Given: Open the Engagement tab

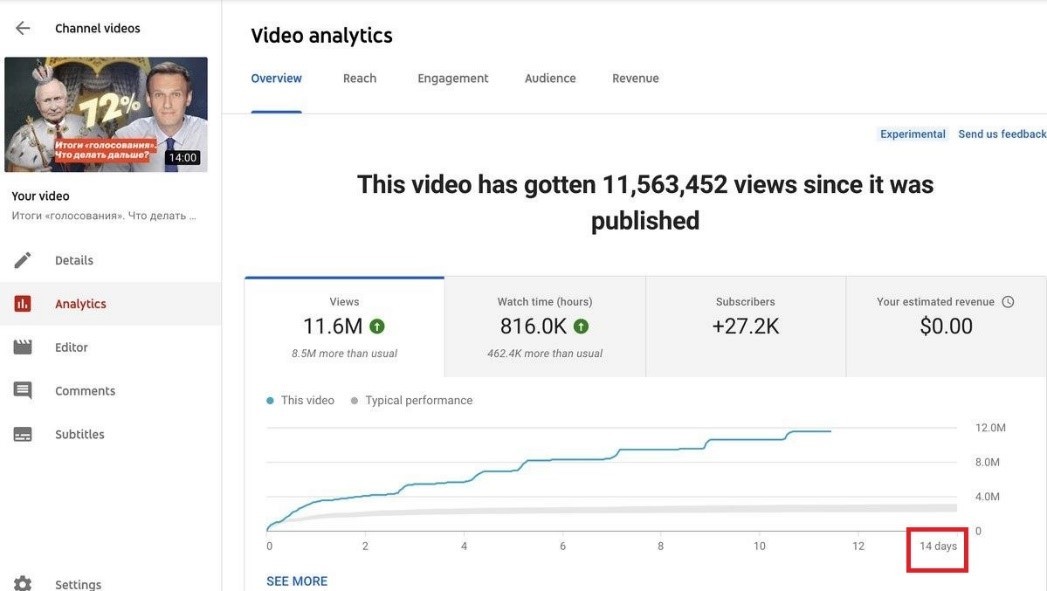Looking at the screenshot, I should [x=453, y=79].
